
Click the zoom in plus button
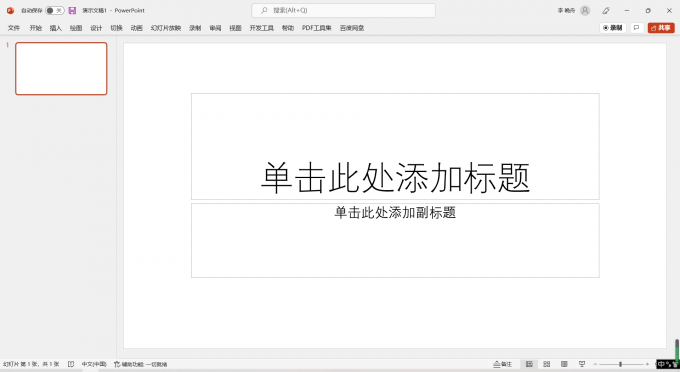[x=647, y=364]
